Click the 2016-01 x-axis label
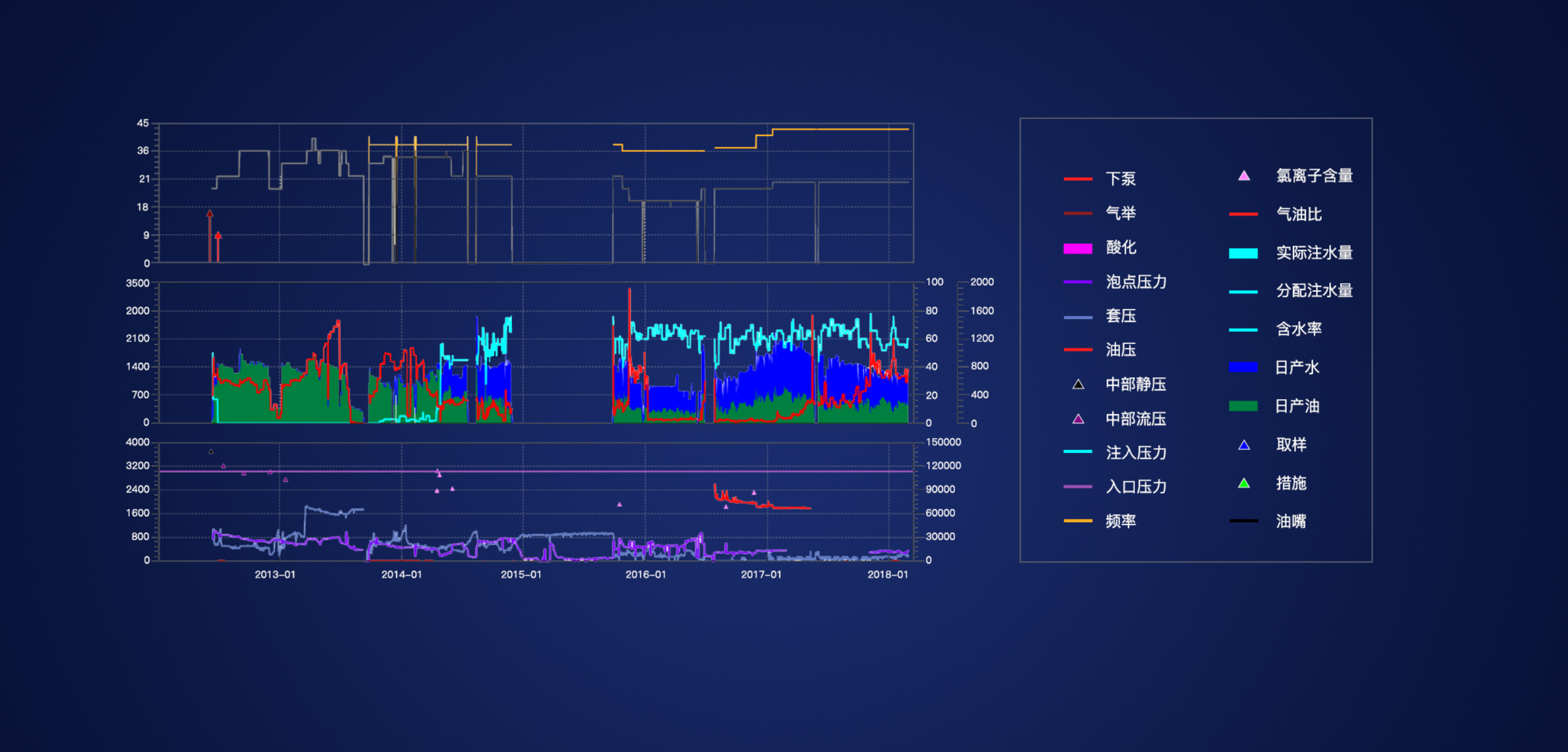The height and width of the screenshot is (752, 1568). 646,575
